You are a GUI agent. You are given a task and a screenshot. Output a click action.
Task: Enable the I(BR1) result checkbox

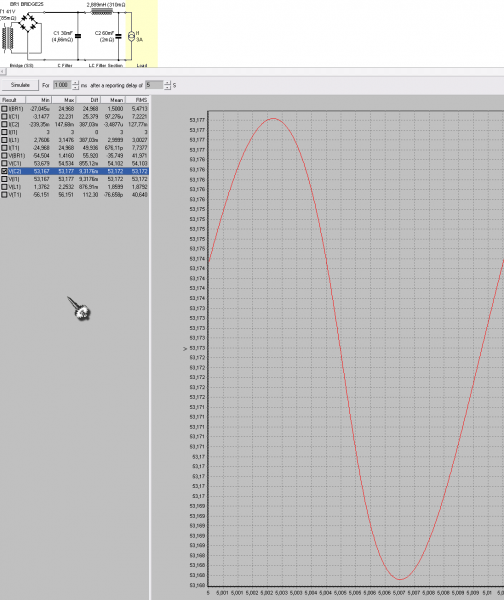tap(4, 109)
